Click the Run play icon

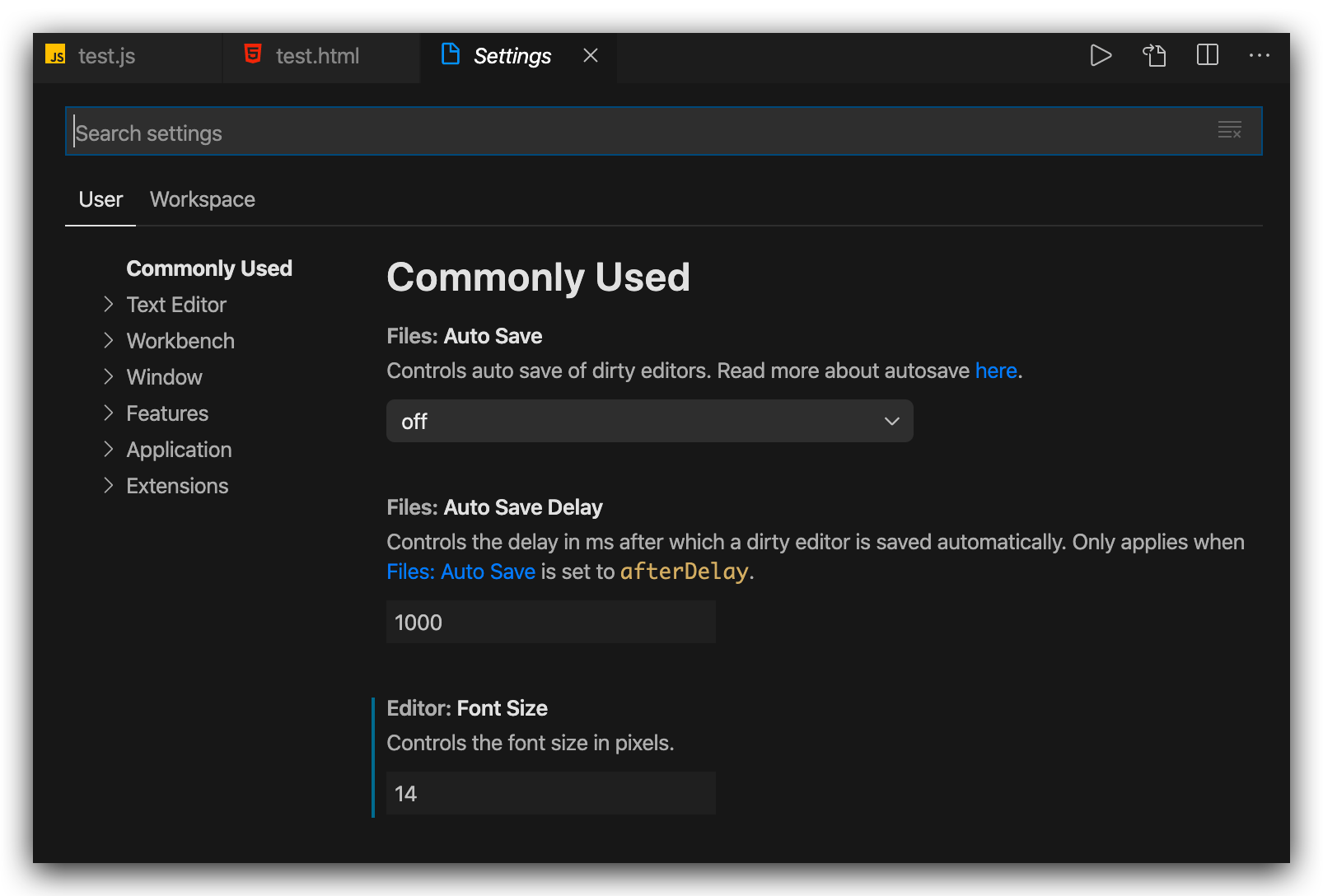point(1101,55)
